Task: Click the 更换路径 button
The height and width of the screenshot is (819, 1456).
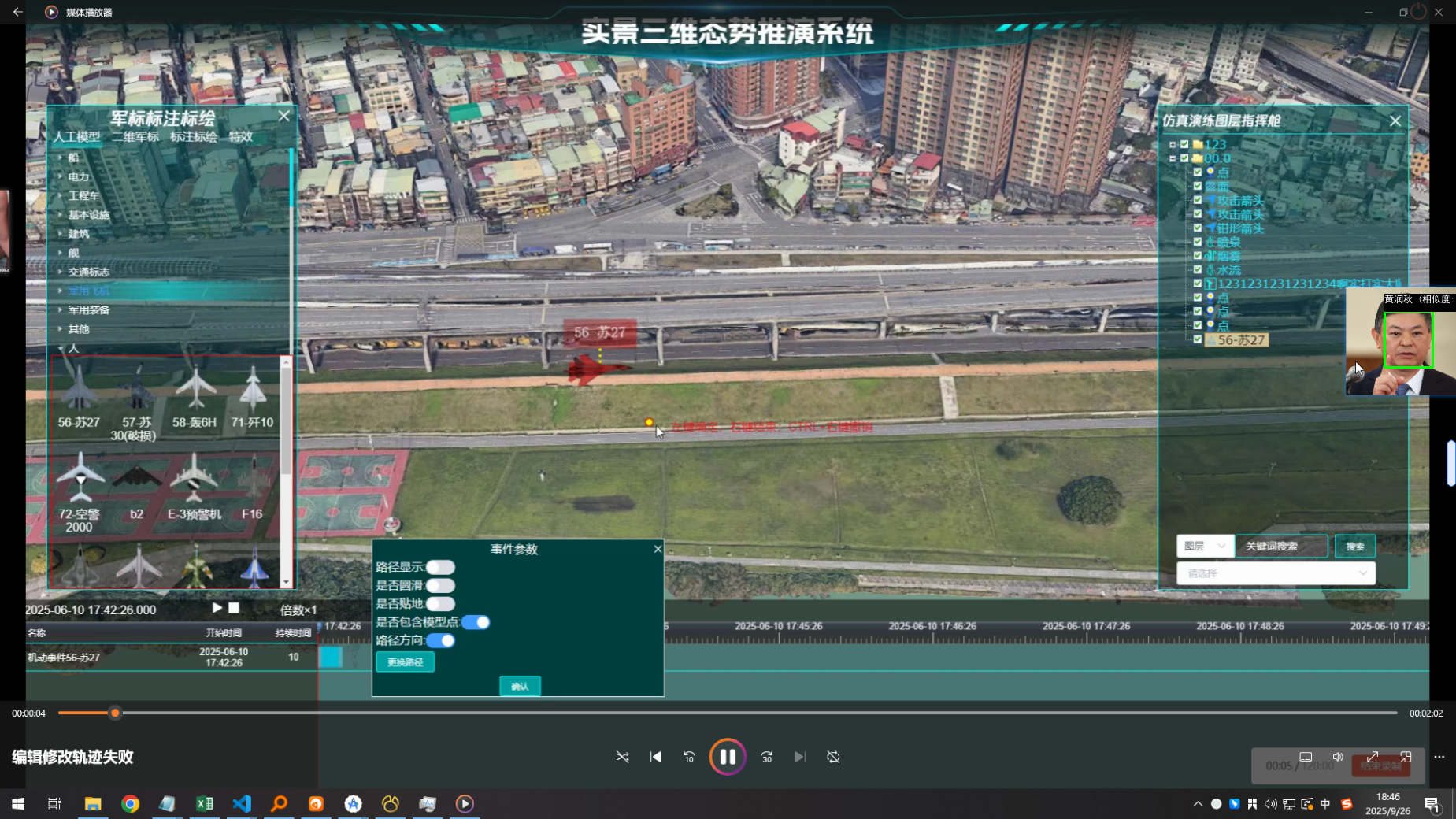Action: click(405, 662)
